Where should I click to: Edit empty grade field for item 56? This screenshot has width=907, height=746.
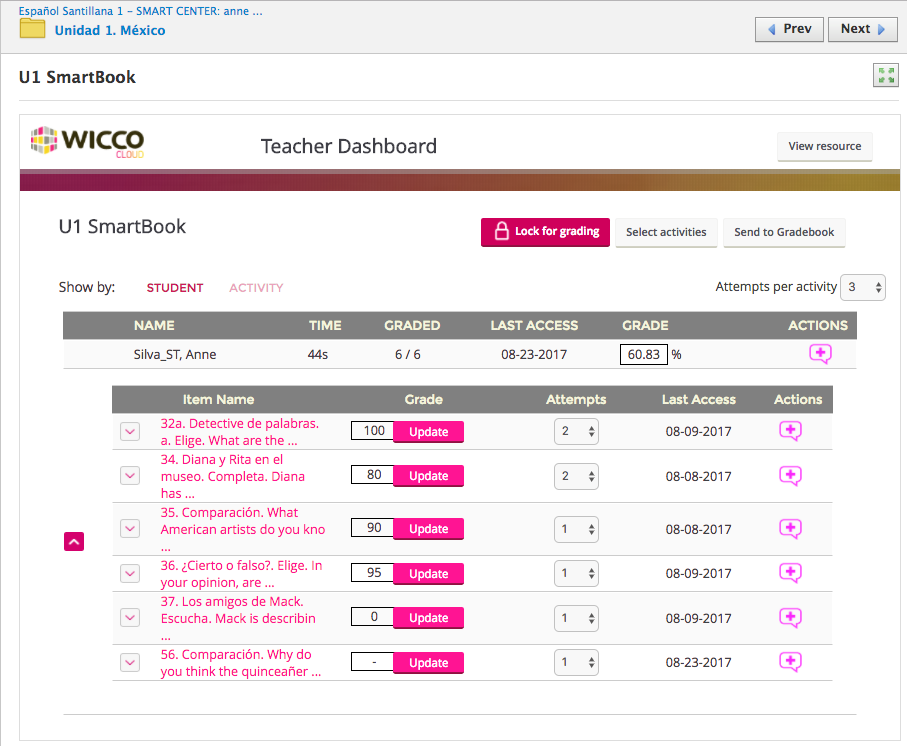point(373,662)
